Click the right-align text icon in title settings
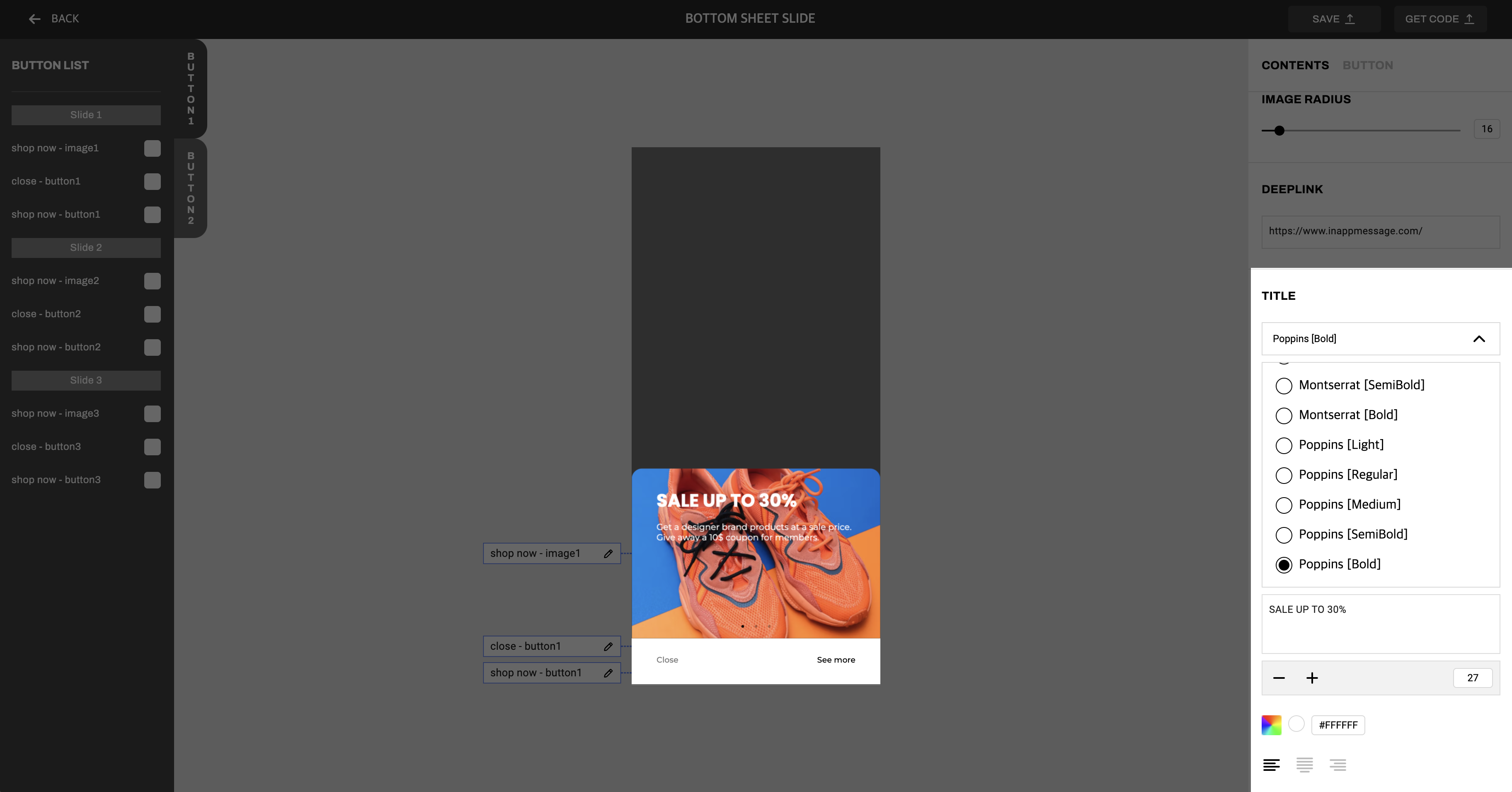Screen dimensions: 1512x792 pos(1337,765)
